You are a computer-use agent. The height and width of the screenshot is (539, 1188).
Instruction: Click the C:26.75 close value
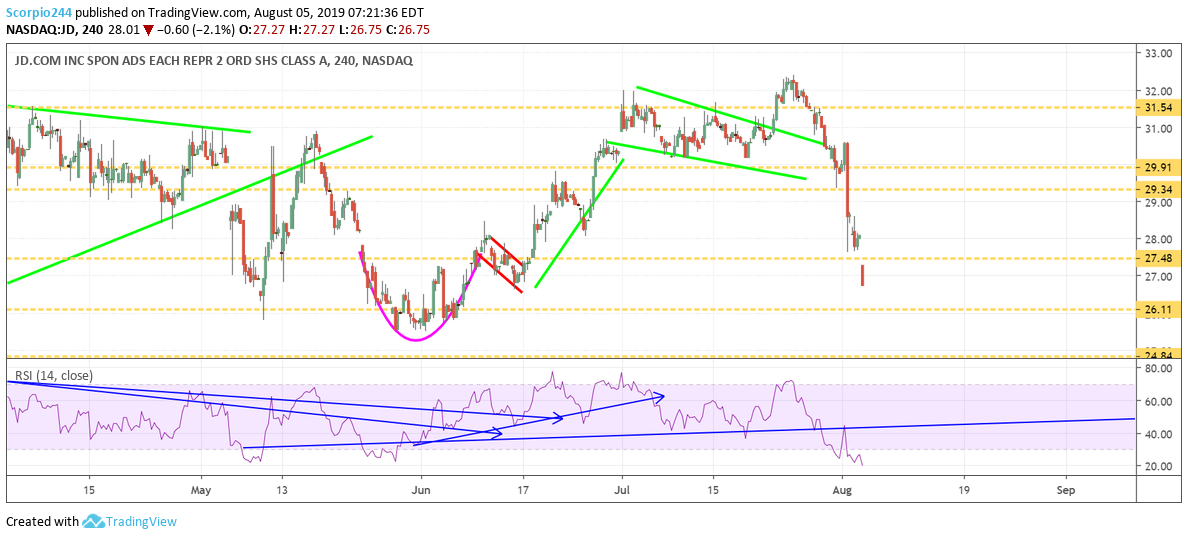[403, 30]
